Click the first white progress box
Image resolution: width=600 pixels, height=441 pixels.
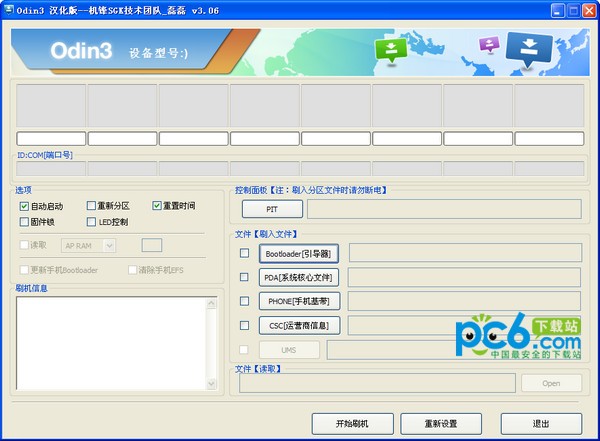pyautogui.click(x=51, y=139)
